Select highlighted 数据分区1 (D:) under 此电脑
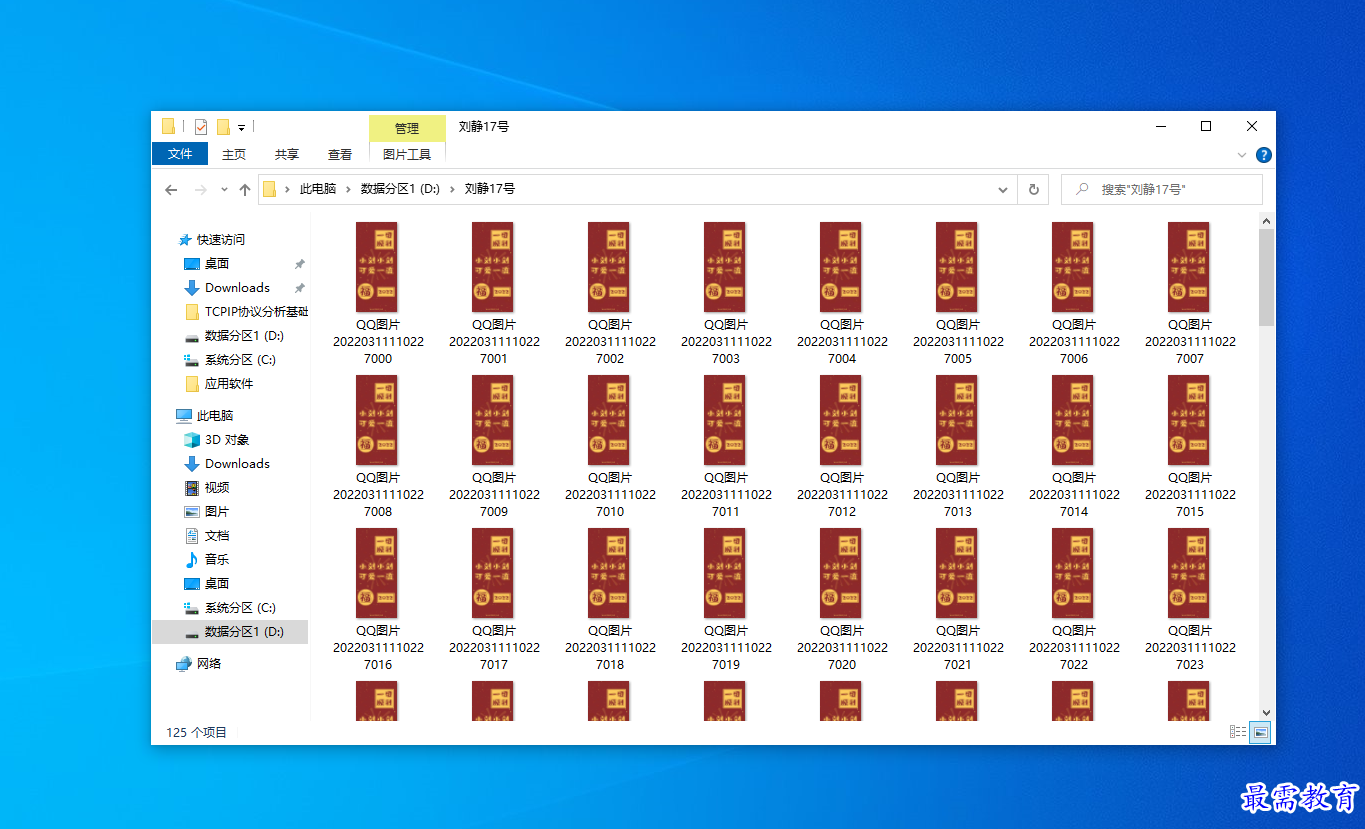This screenshot has width=1365, height=829. click(x=230, y=632)
